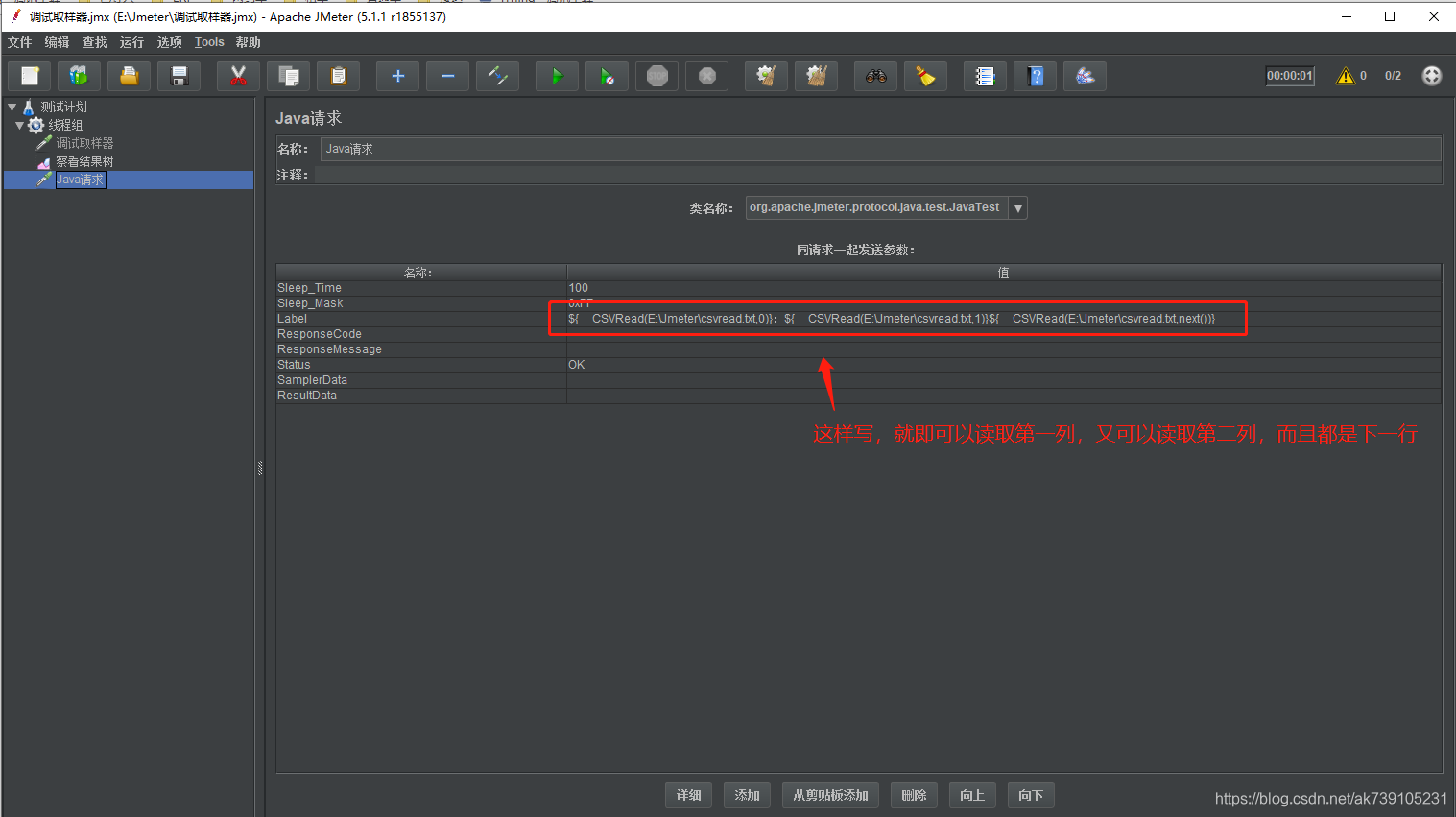This screenshot has height=817, width=1456.
Task: Click the Paste clipboard icon
Action: coord(339,76)
